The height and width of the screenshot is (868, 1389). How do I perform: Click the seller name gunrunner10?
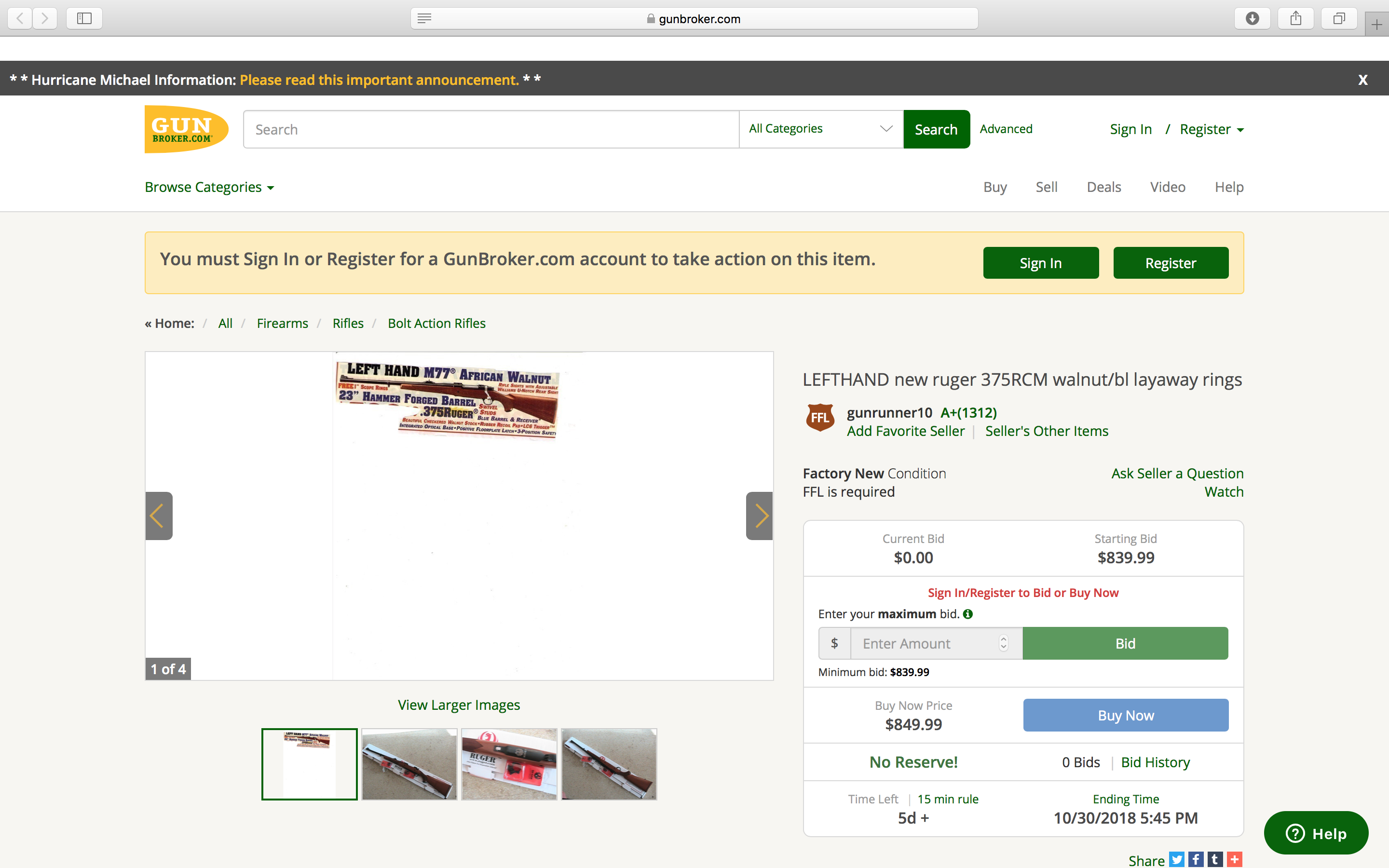coord(889,412)
